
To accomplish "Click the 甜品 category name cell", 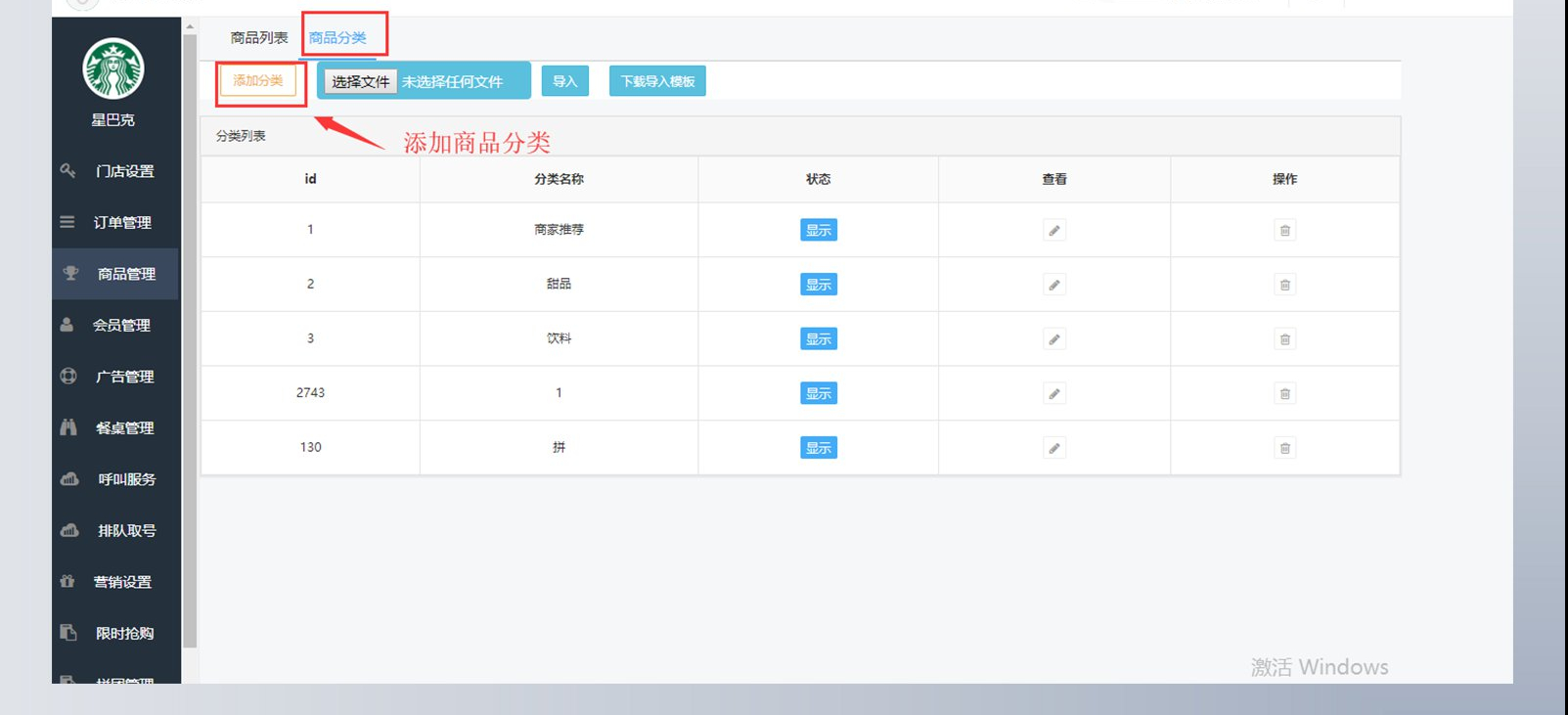I will click(x=559, y=285).
